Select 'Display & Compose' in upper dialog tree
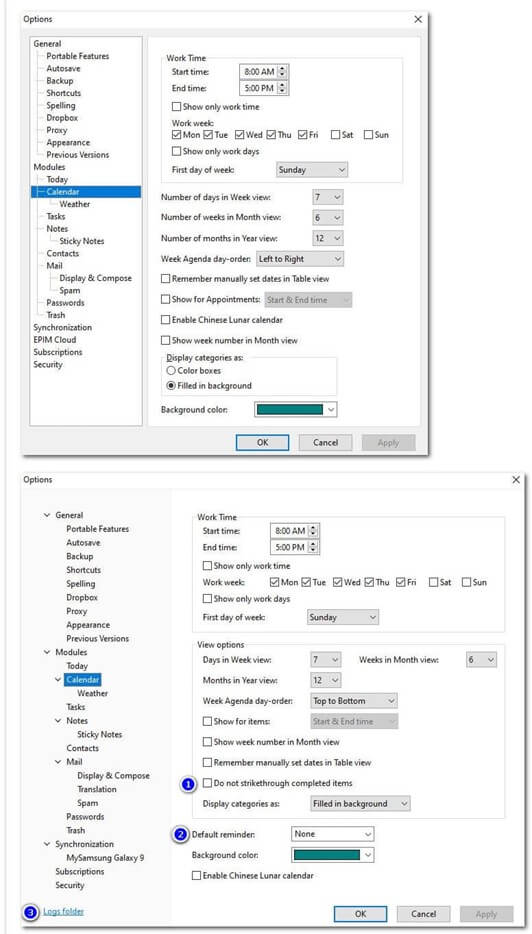 95,278
